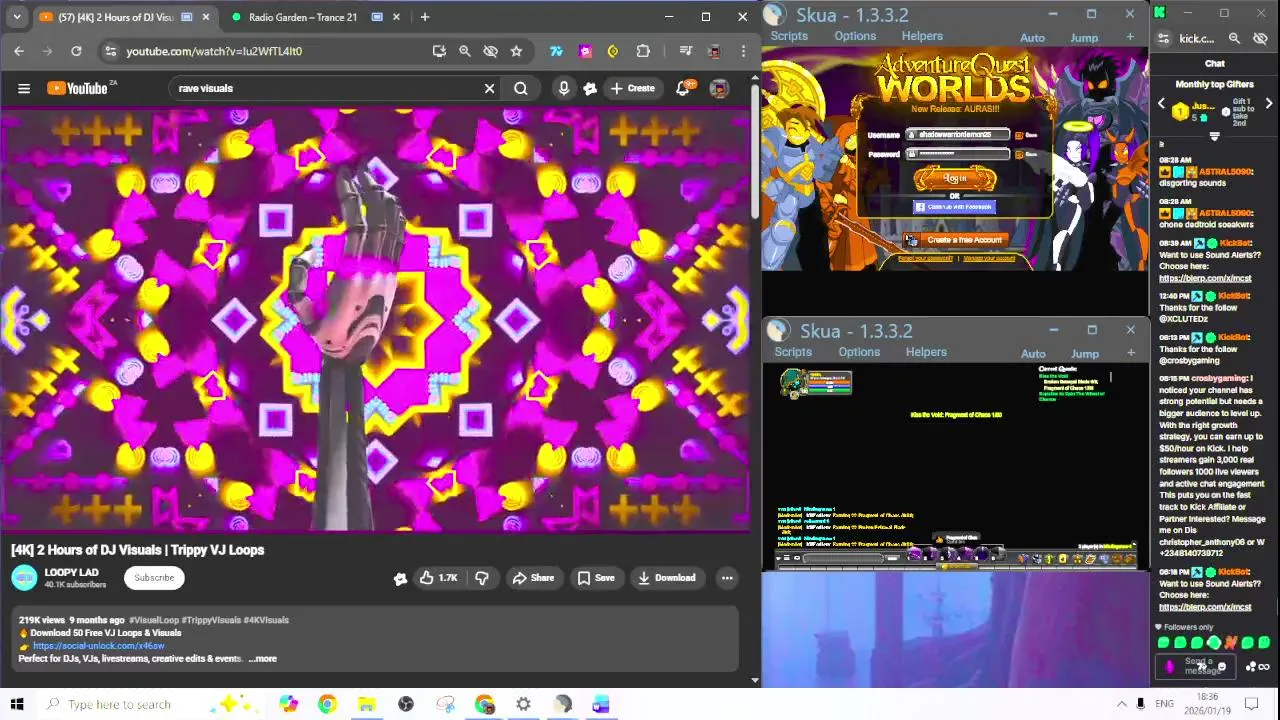Click Auto in the top Skua window
This screenshot has height=720, width=1280.
[x=1032, y=38]
